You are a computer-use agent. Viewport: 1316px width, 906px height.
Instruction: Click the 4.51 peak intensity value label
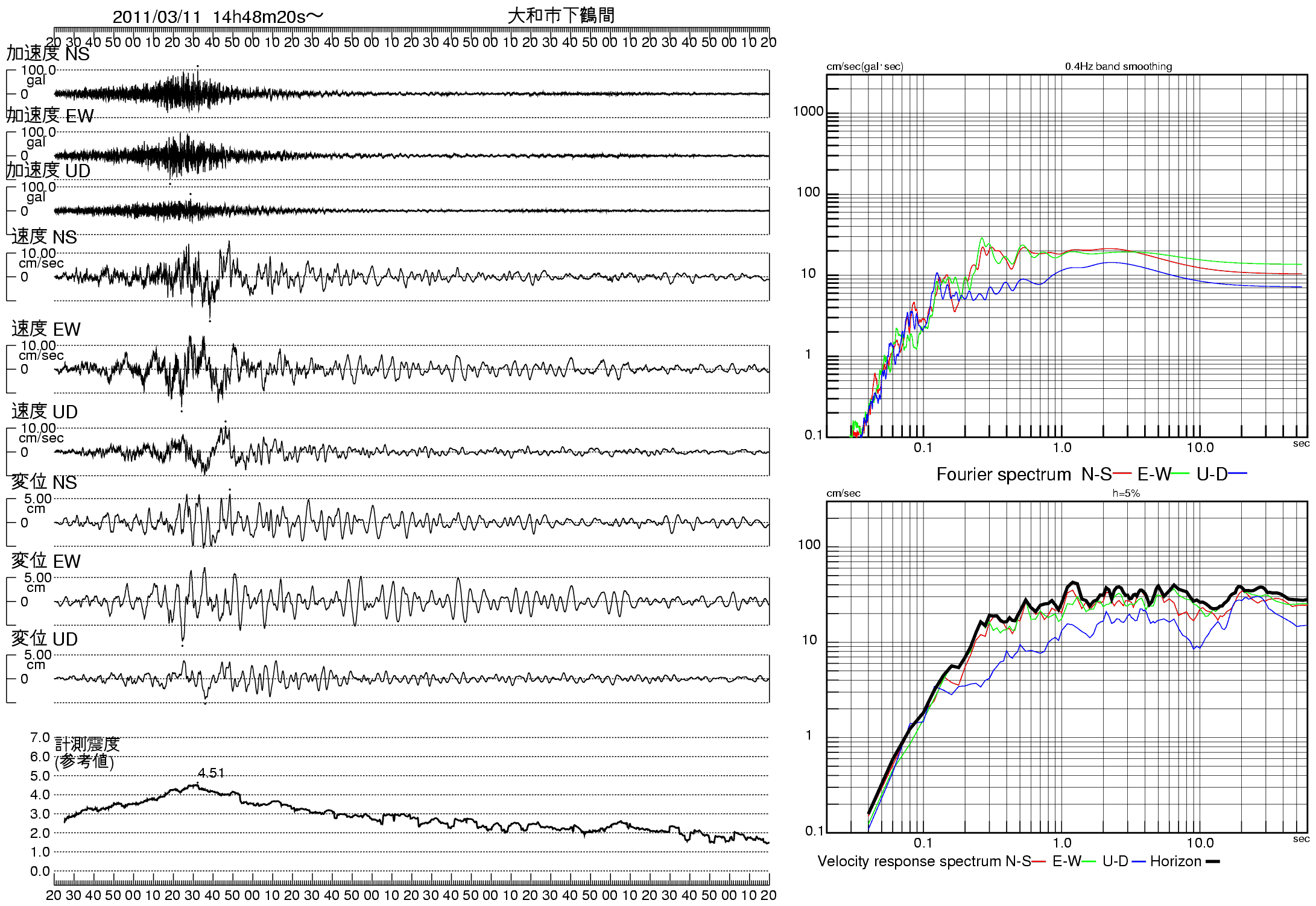[211, 773]
